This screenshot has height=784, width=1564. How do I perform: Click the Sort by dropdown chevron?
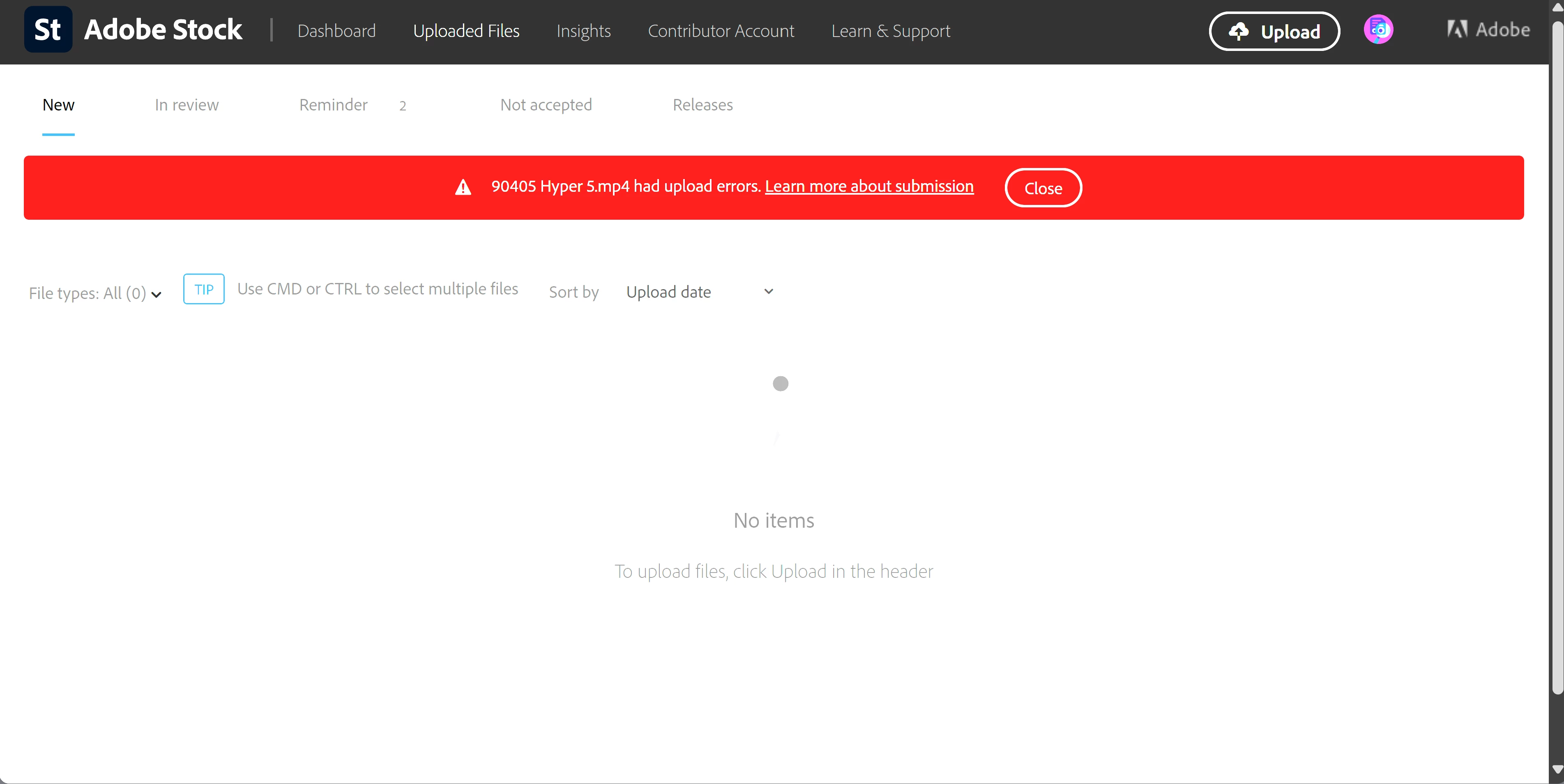click(x=768, y=292)
